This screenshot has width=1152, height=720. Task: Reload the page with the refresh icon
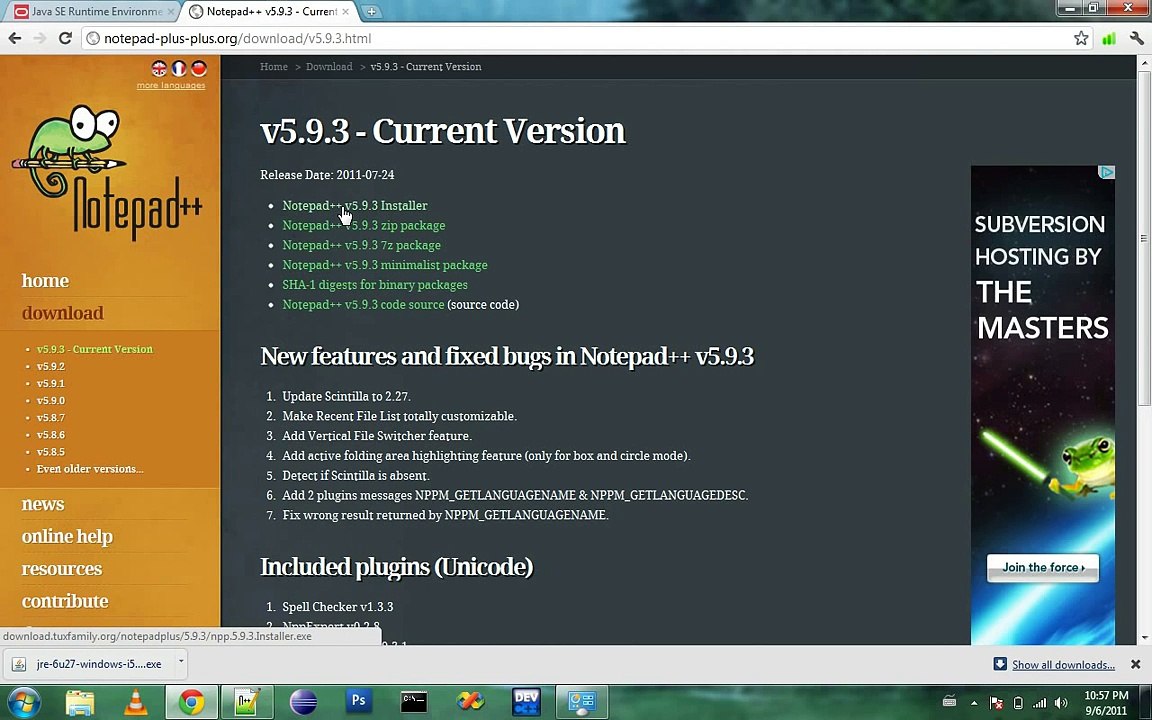(65, 38)
